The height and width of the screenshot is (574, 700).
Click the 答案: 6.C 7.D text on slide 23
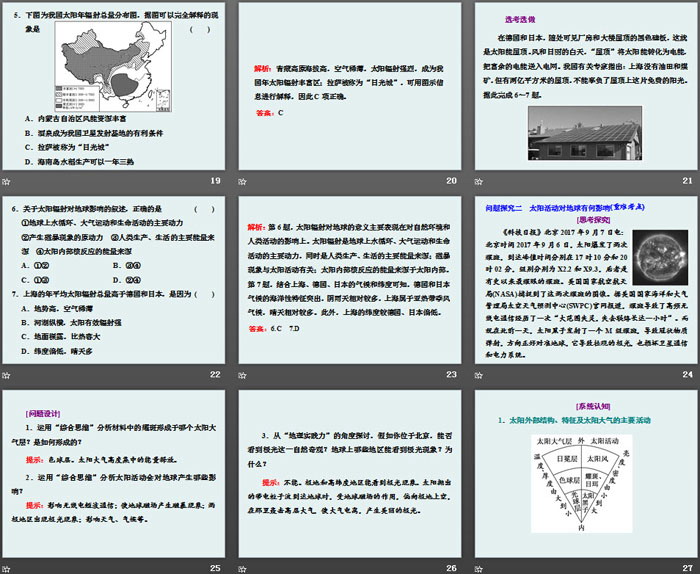point(274,329)
